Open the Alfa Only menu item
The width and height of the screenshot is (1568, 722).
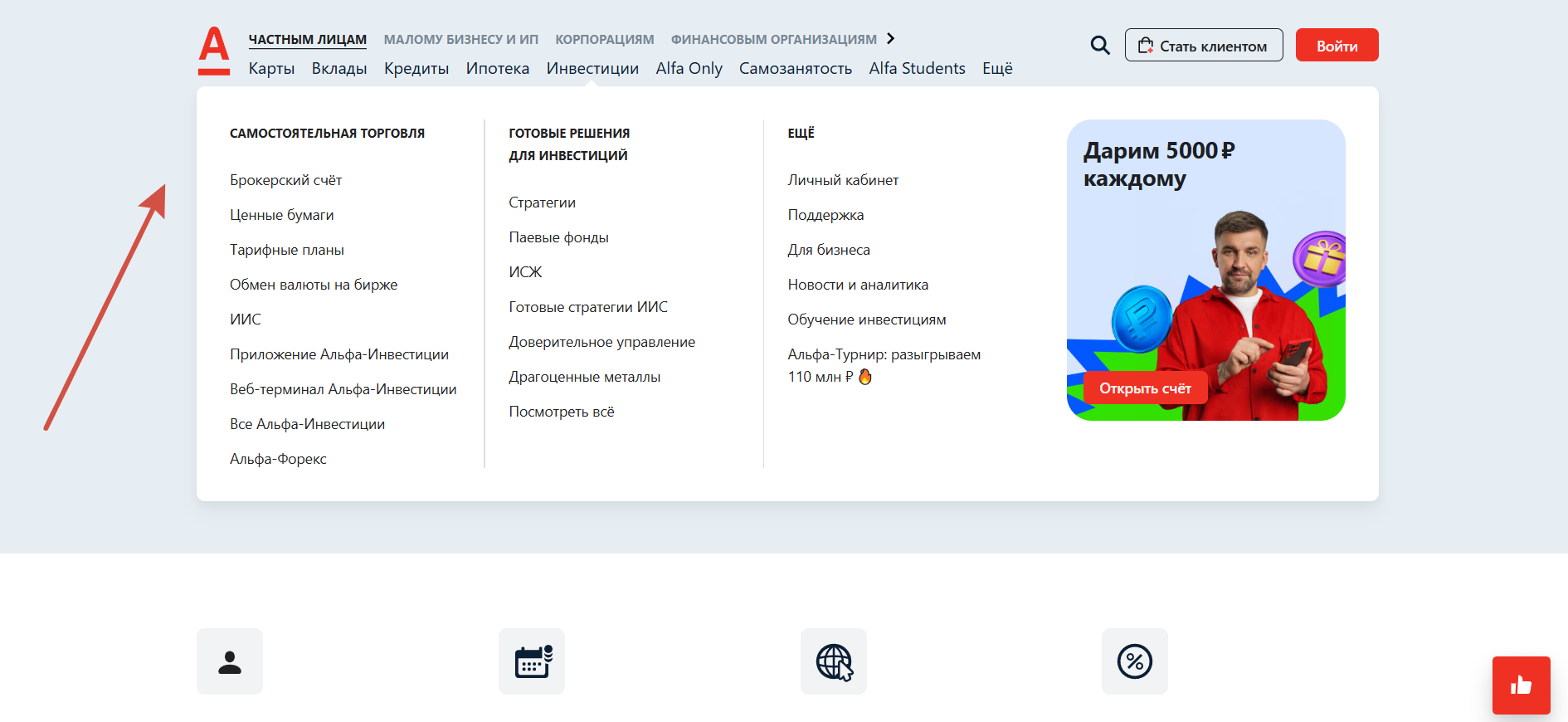click(x=689, y=68)
